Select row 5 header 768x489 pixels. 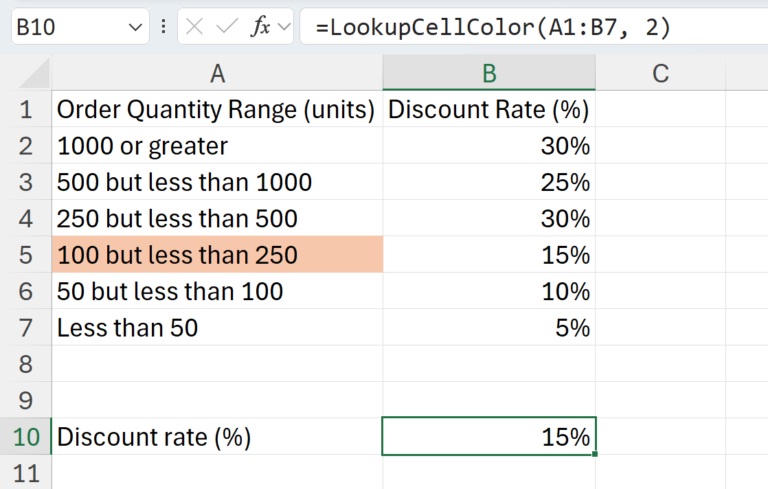[x=25, y=255]
